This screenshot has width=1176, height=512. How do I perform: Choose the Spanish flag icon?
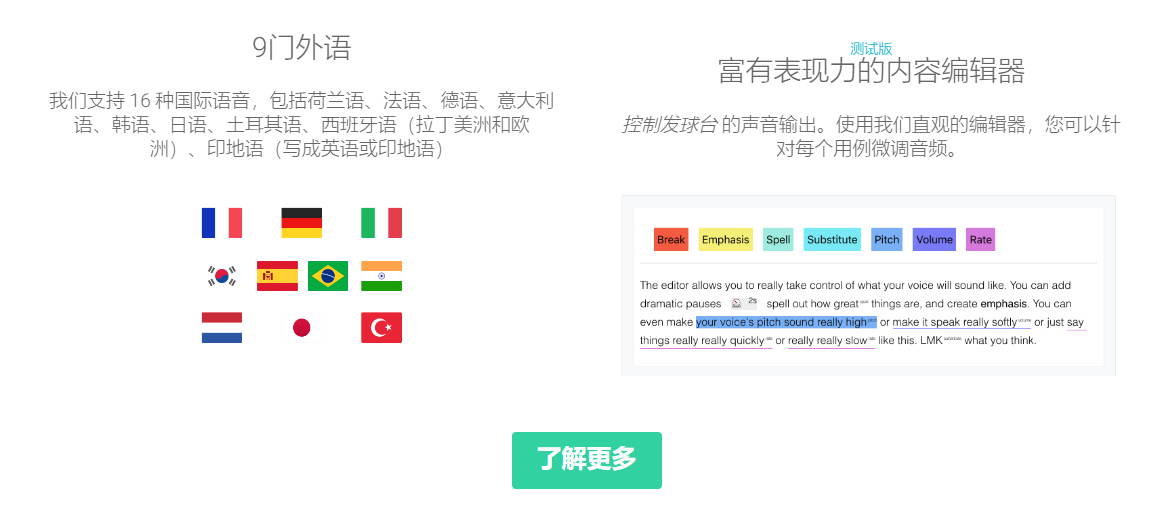(277, 275)
